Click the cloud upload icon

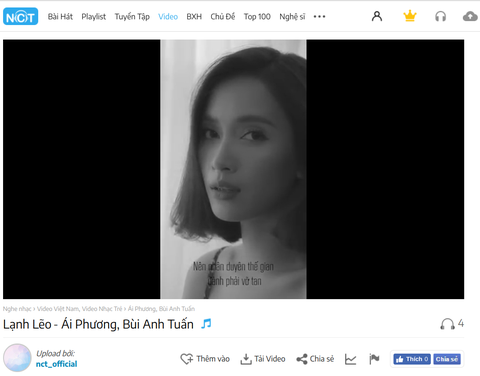[x=471, y=16]
